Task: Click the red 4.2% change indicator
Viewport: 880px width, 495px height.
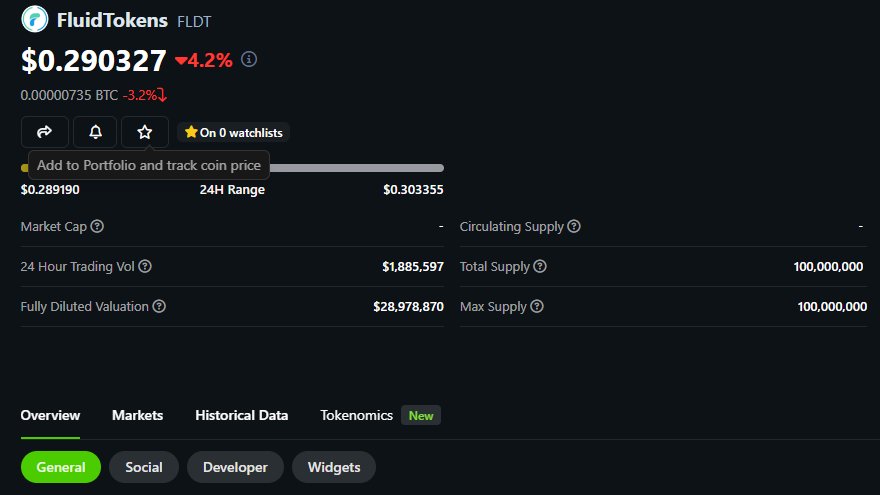Action: (204, 60)
